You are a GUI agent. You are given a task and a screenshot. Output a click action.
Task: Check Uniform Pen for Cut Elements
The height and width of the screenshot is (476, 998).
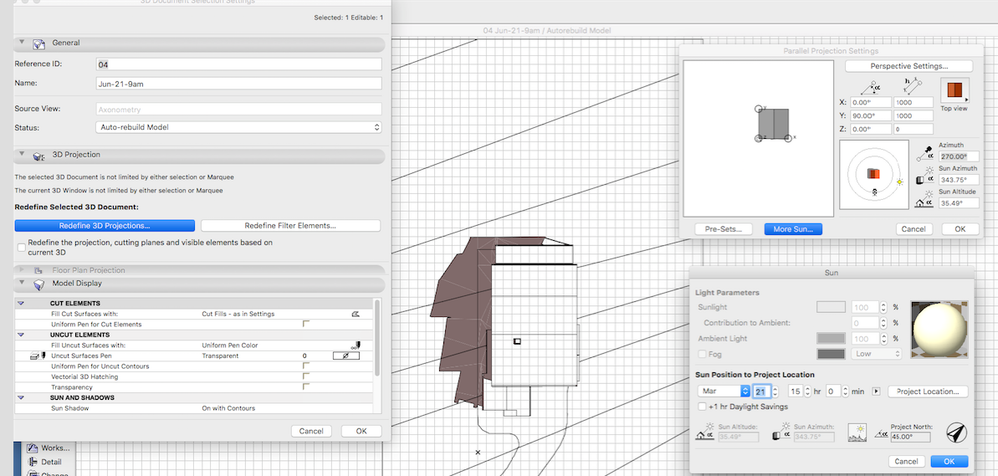[306, 325]
